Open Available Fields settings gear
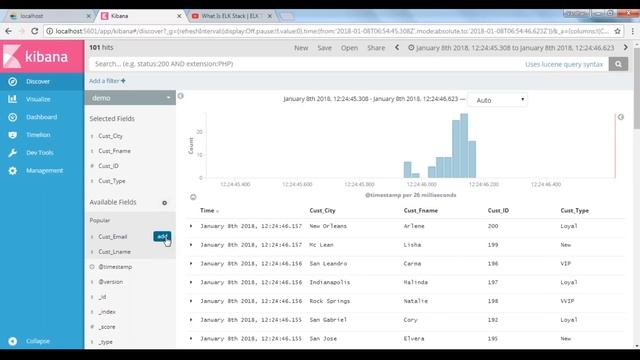 tap(164, 203)
